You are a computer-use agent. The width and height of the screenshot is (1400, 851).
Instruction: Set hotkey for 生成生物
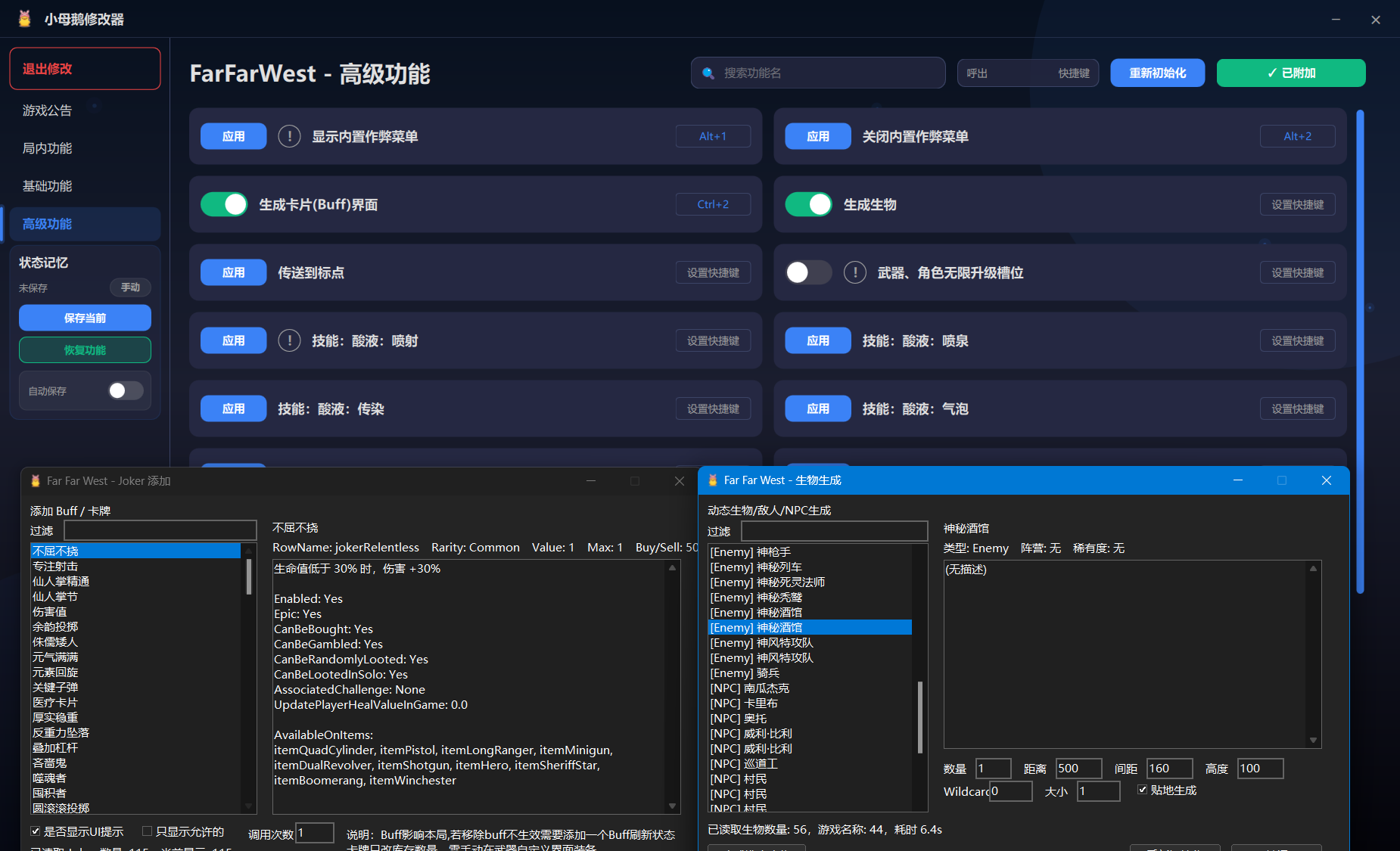[1297, 204]
